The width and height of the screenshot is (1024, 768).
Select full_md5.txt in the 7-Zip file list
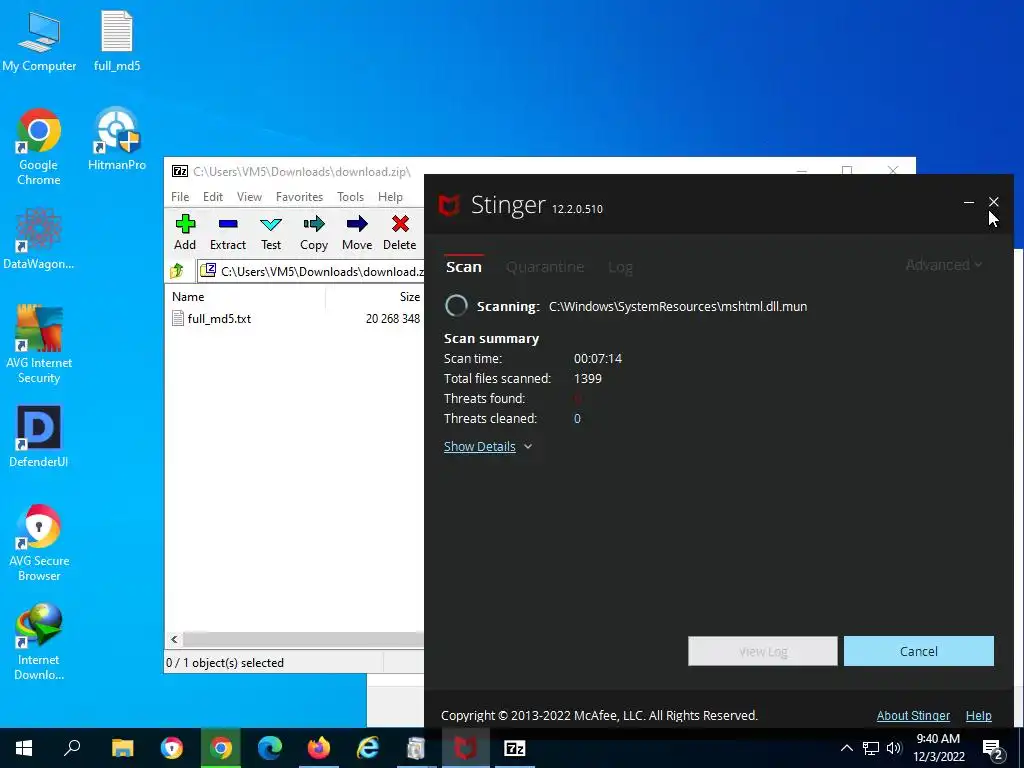219,319
